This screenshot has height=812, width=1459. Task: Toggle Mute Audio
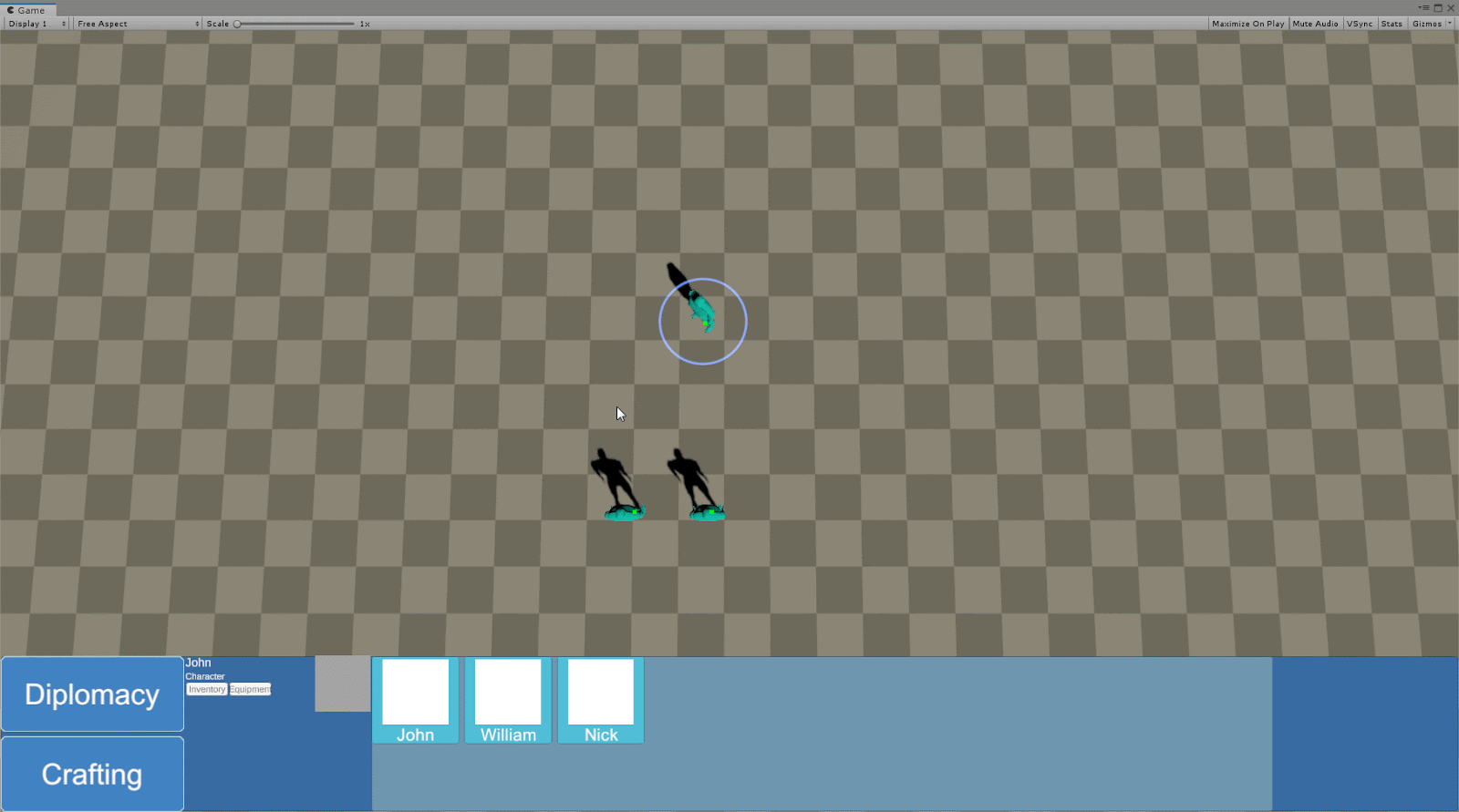pyautogui.click(x=1315, y=24)
